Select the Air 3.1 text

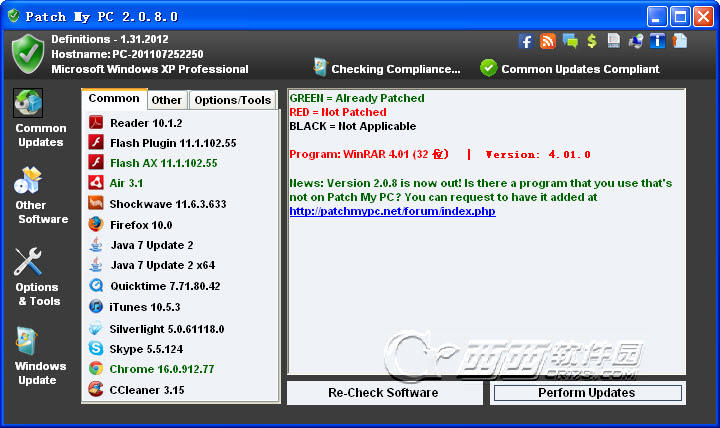126,183
